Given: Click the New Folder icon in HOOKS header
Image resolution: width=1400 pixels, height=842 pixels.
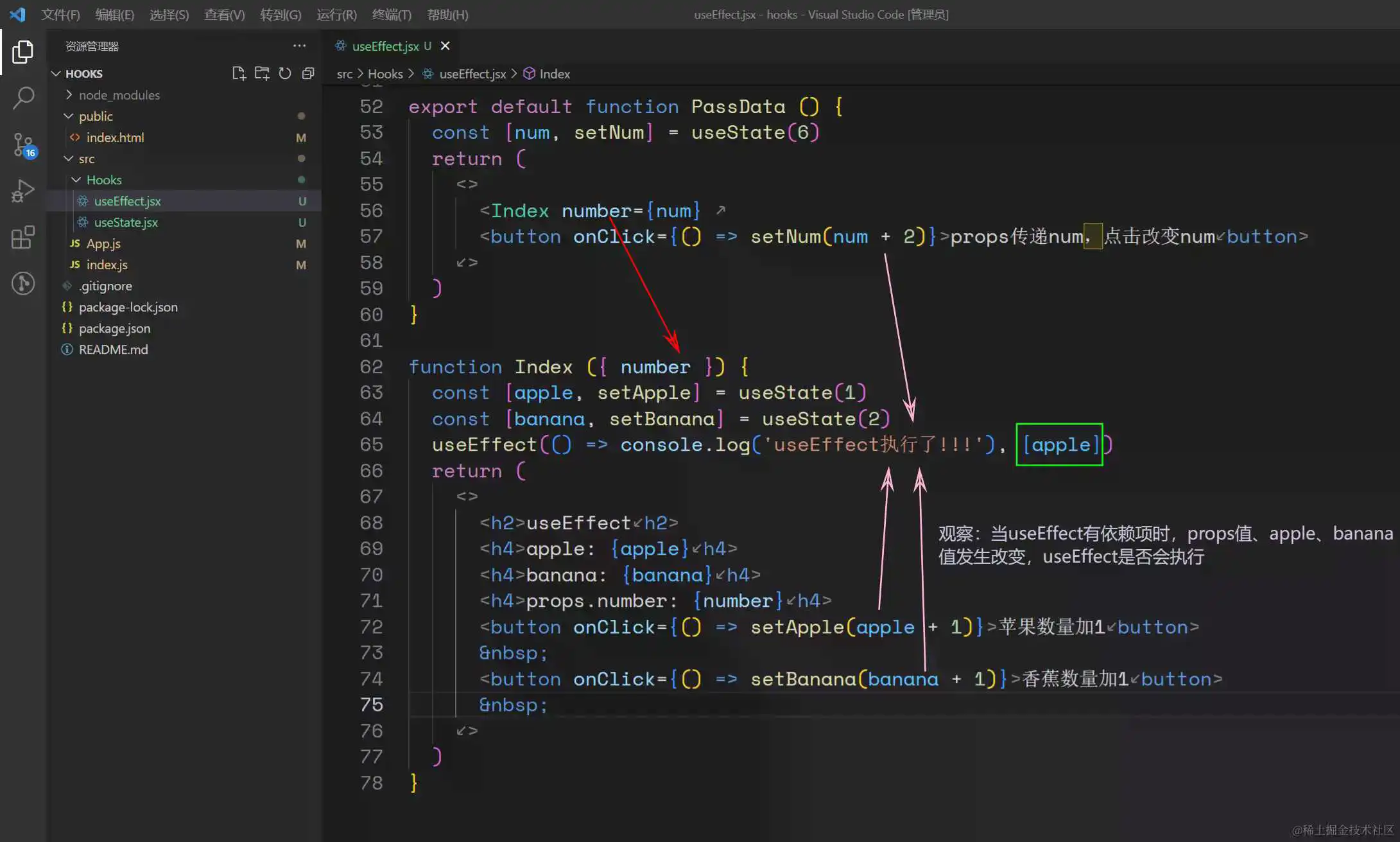Looking at the screenshot, I should click(262, 73).
